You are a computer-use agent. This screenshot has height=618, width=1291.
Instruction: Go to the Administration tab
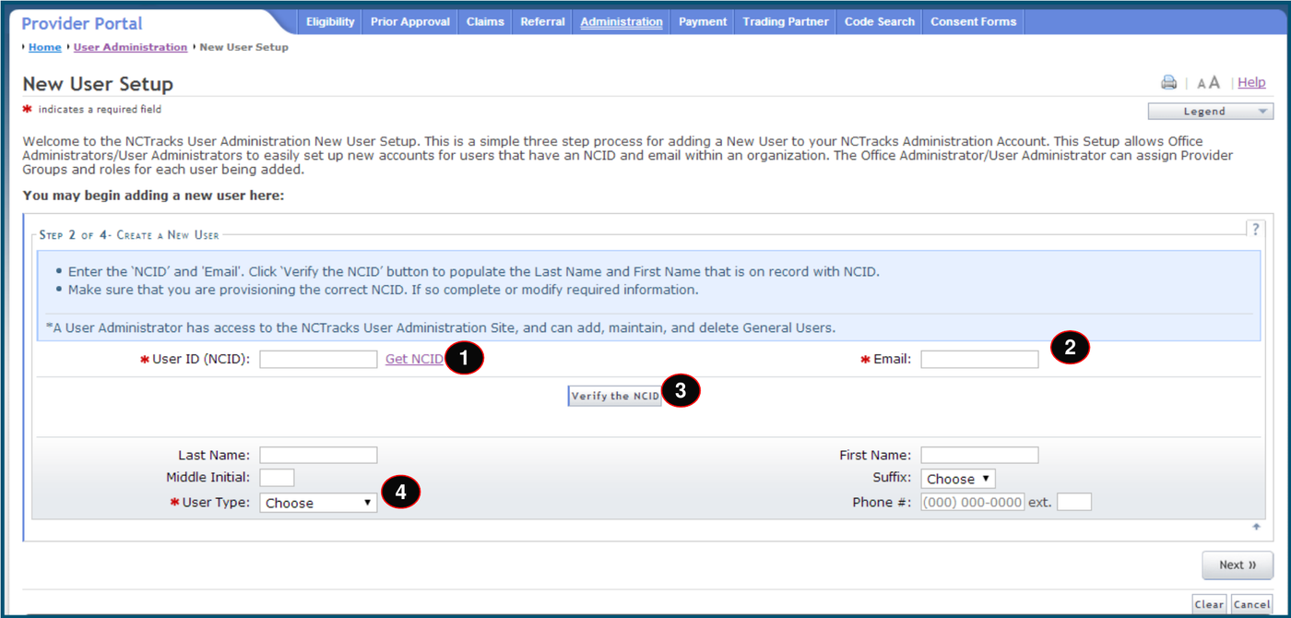coord(621,22)
